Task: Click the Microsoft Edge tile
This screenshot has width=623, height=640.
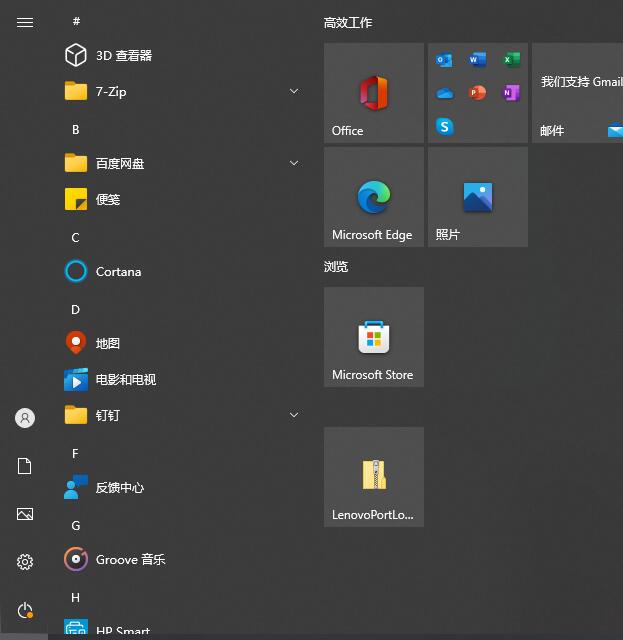Action: coord(373,197)
